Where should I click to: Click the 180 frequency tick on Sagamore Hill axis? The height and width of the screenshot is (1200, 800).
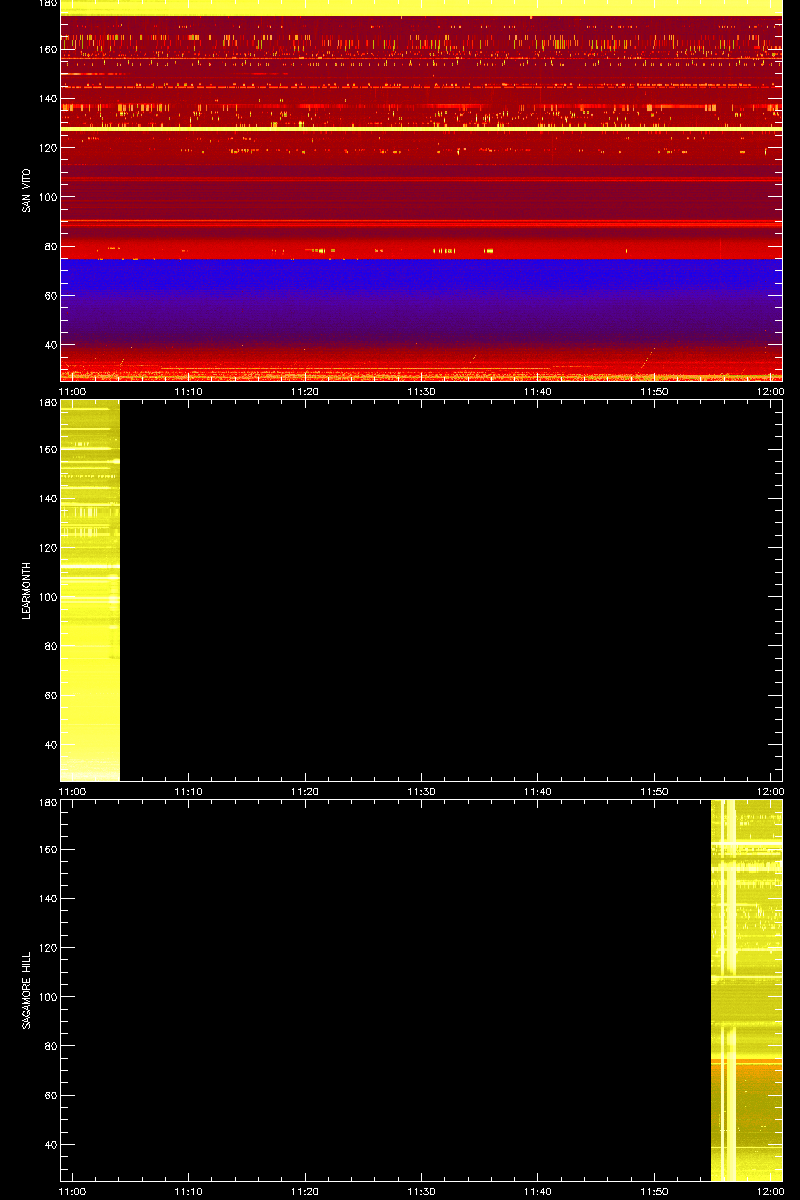(x=47, y=804)
